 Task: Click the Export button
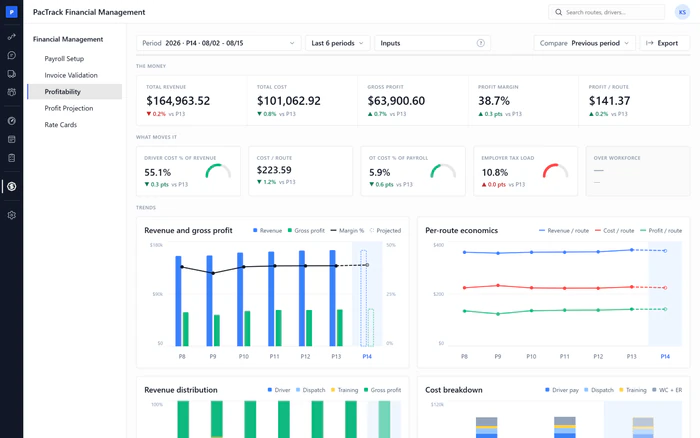pyautogui.click(x=665, y=43)
